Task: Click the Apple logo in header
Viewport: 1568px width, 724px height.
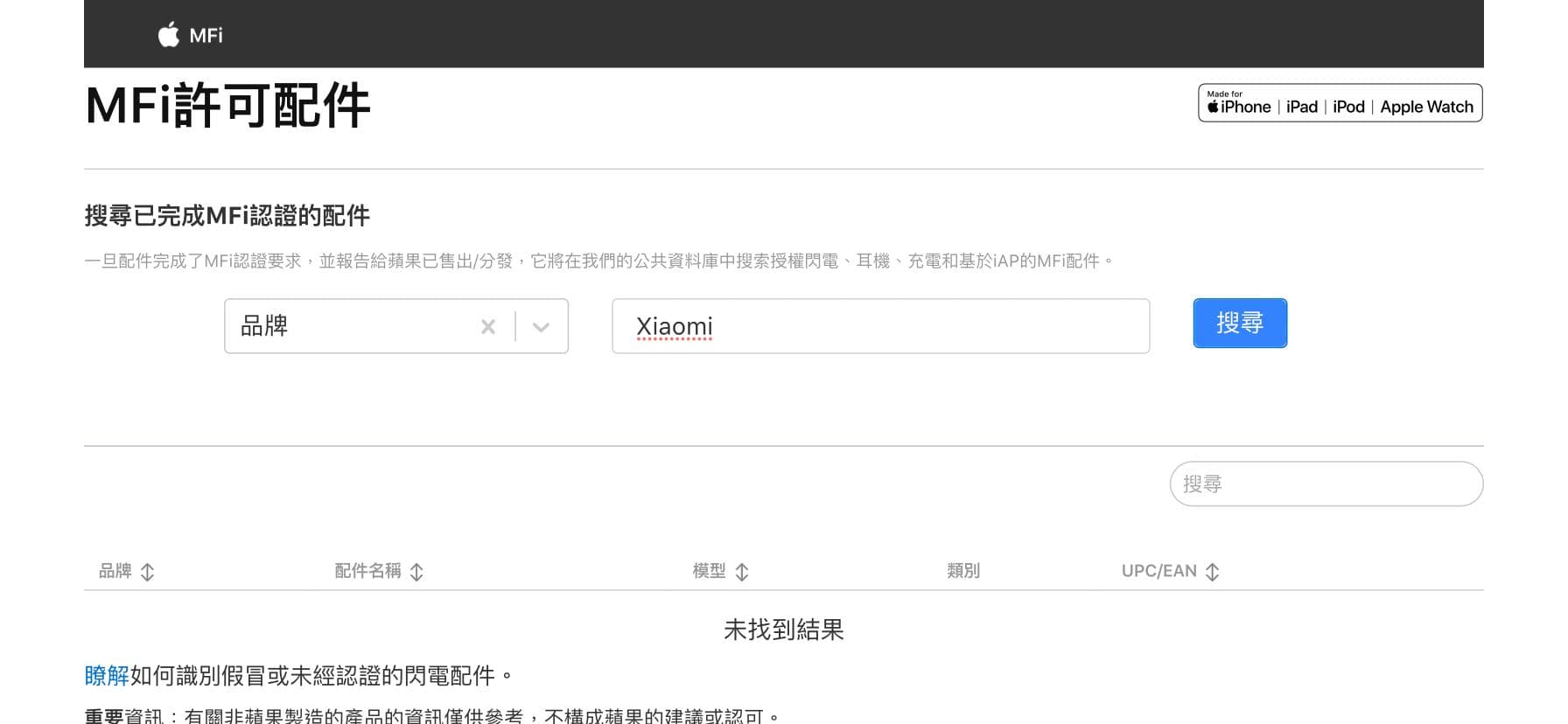Action: click(168, 35)
